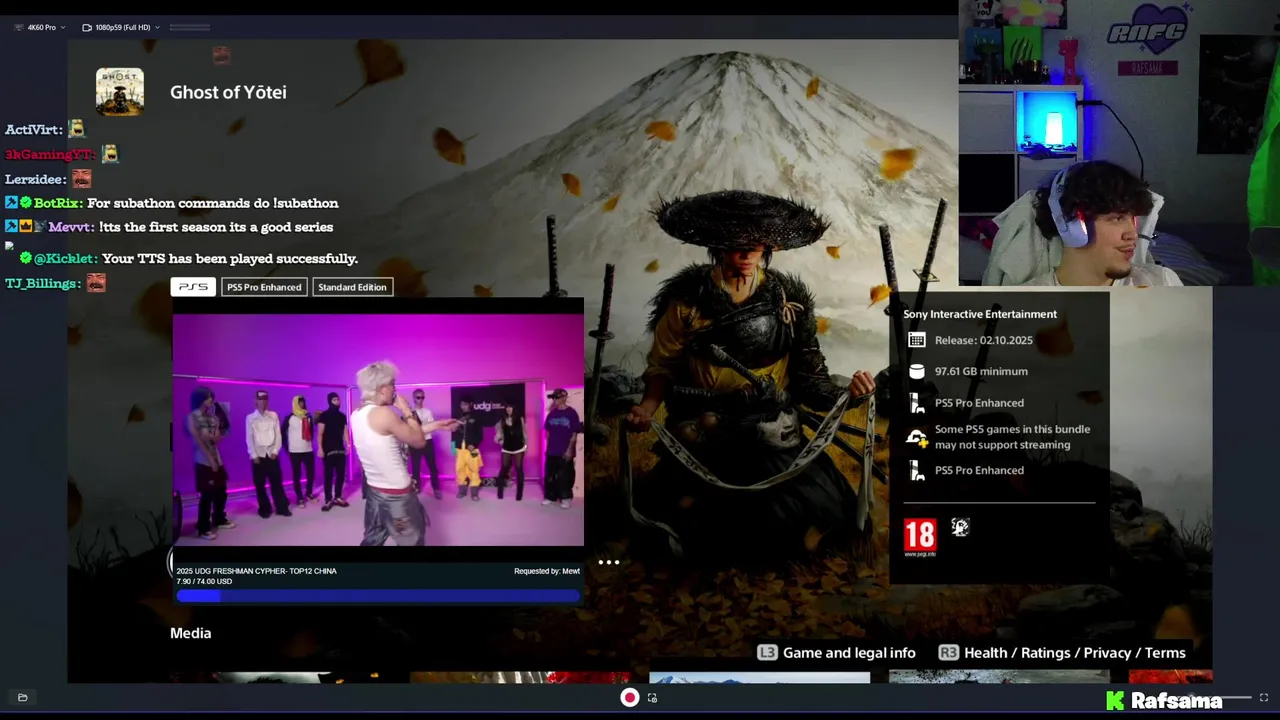1280x720 pixels.
Task: Click the streamer webcam overlay
Action: [1119, 143]
